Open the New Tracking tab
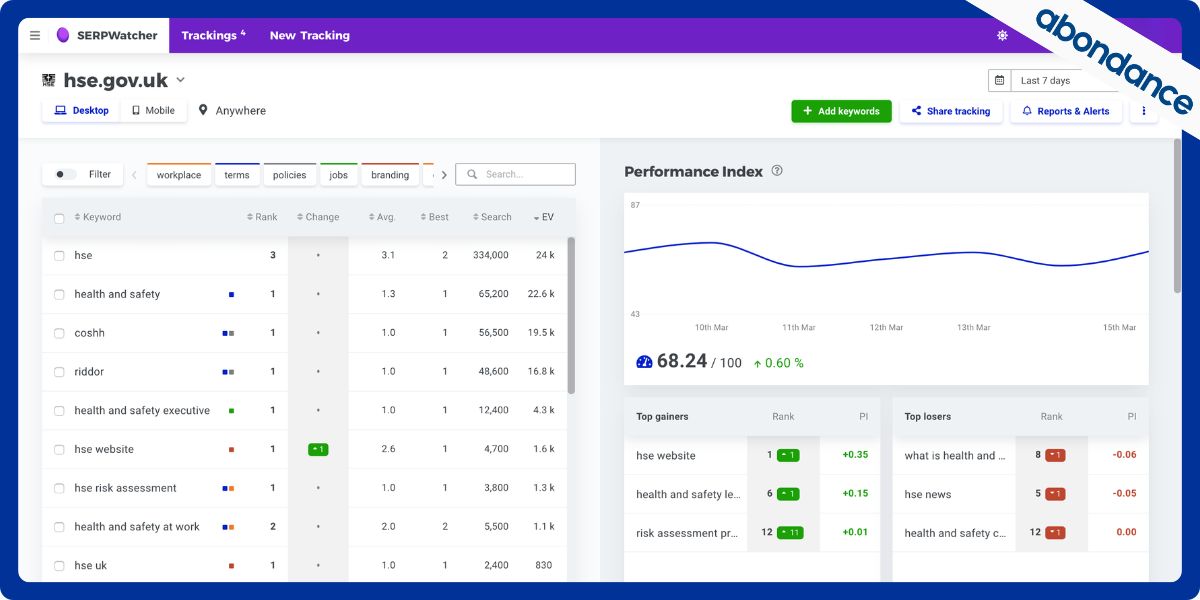Image resolution: width=1200 pixels, height=600 pixels. click(x=310, y=35)
